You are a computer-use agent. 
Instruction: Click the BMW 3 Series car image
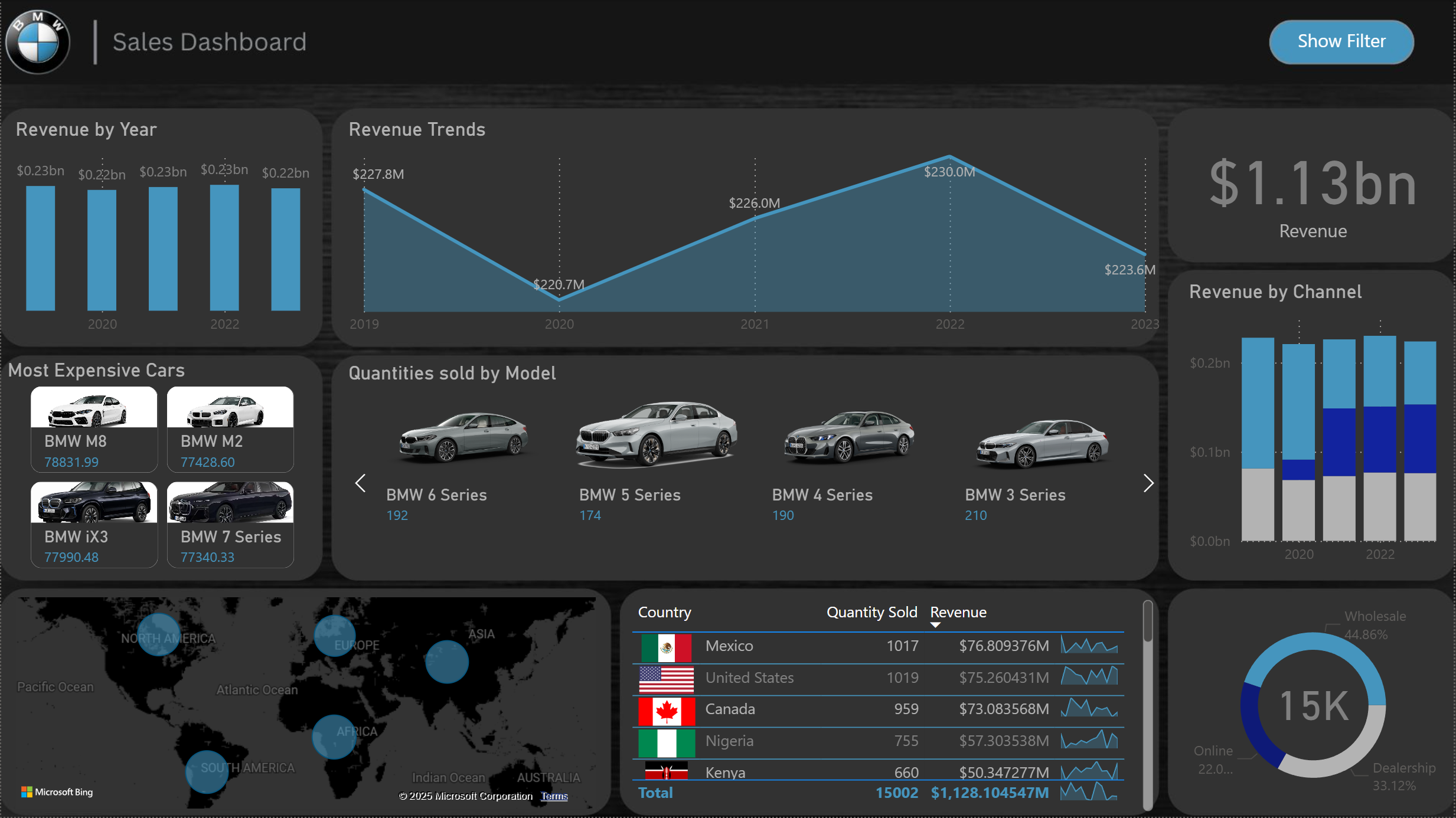[x=1042, y=444]
